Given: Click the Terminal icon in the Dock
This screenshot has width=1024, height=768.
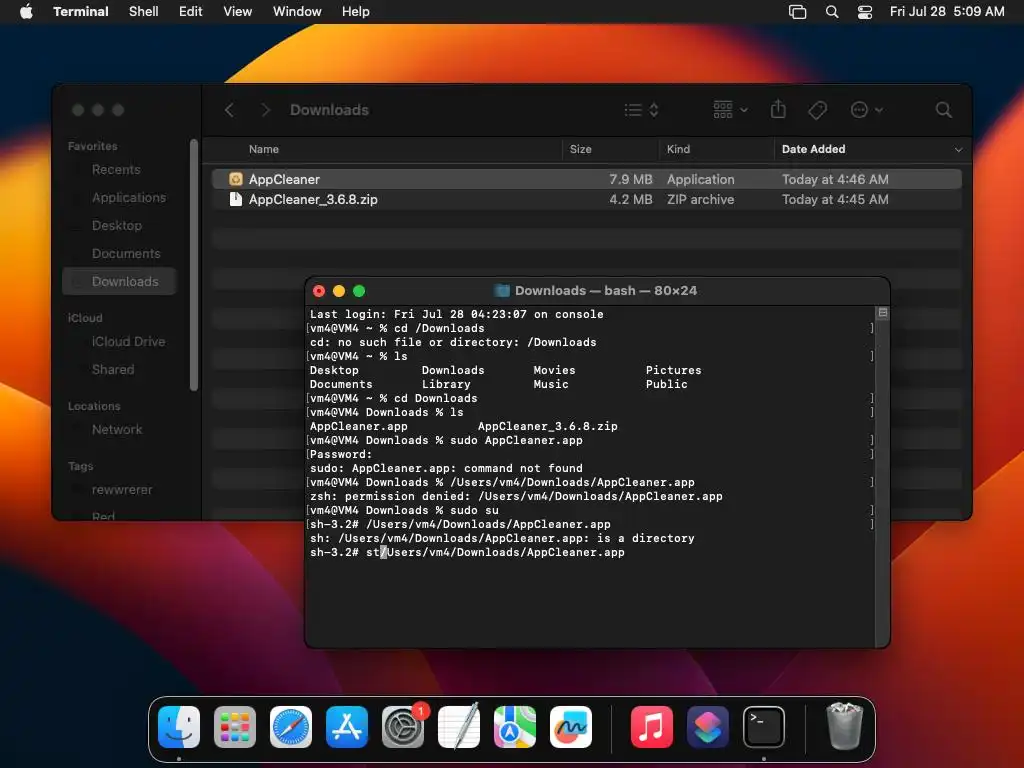Looking at the screenshot, I should click(x=763, y=727).
